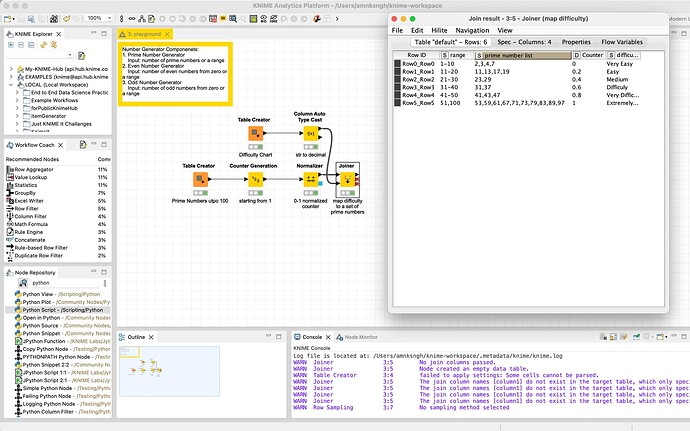Click the yellow annotation toolbar icon
690x431 pixels.
click(223, 18)
